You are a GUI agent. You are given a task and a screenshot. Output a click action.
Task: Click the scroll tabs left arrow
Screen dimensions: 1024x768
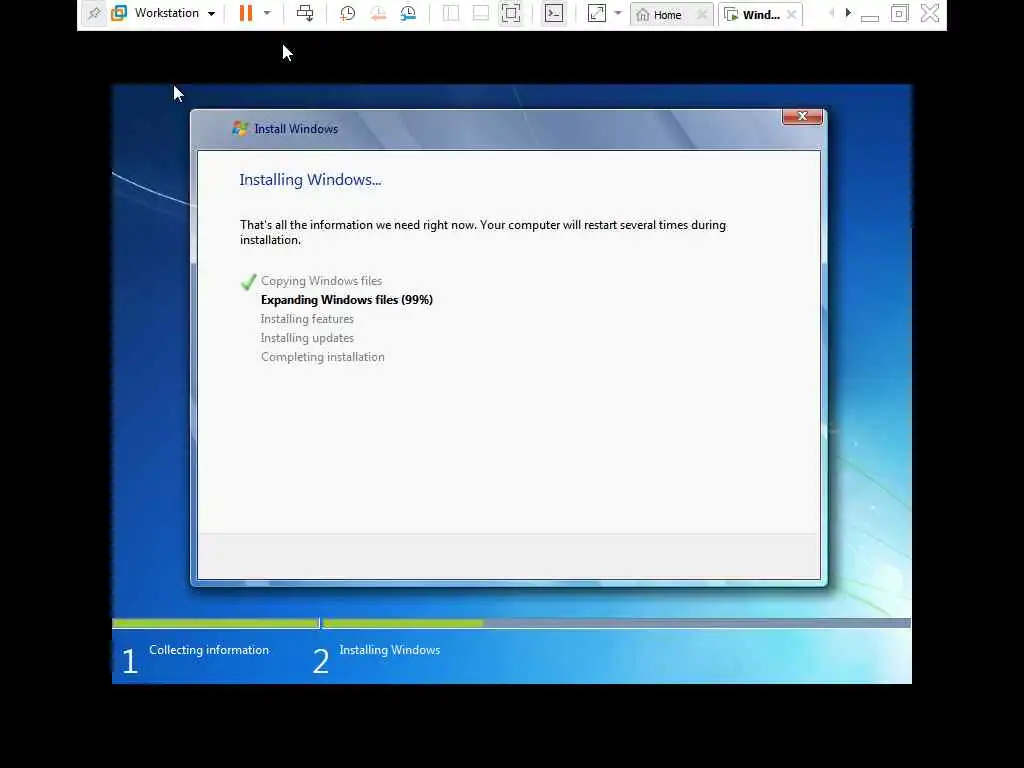831,12
